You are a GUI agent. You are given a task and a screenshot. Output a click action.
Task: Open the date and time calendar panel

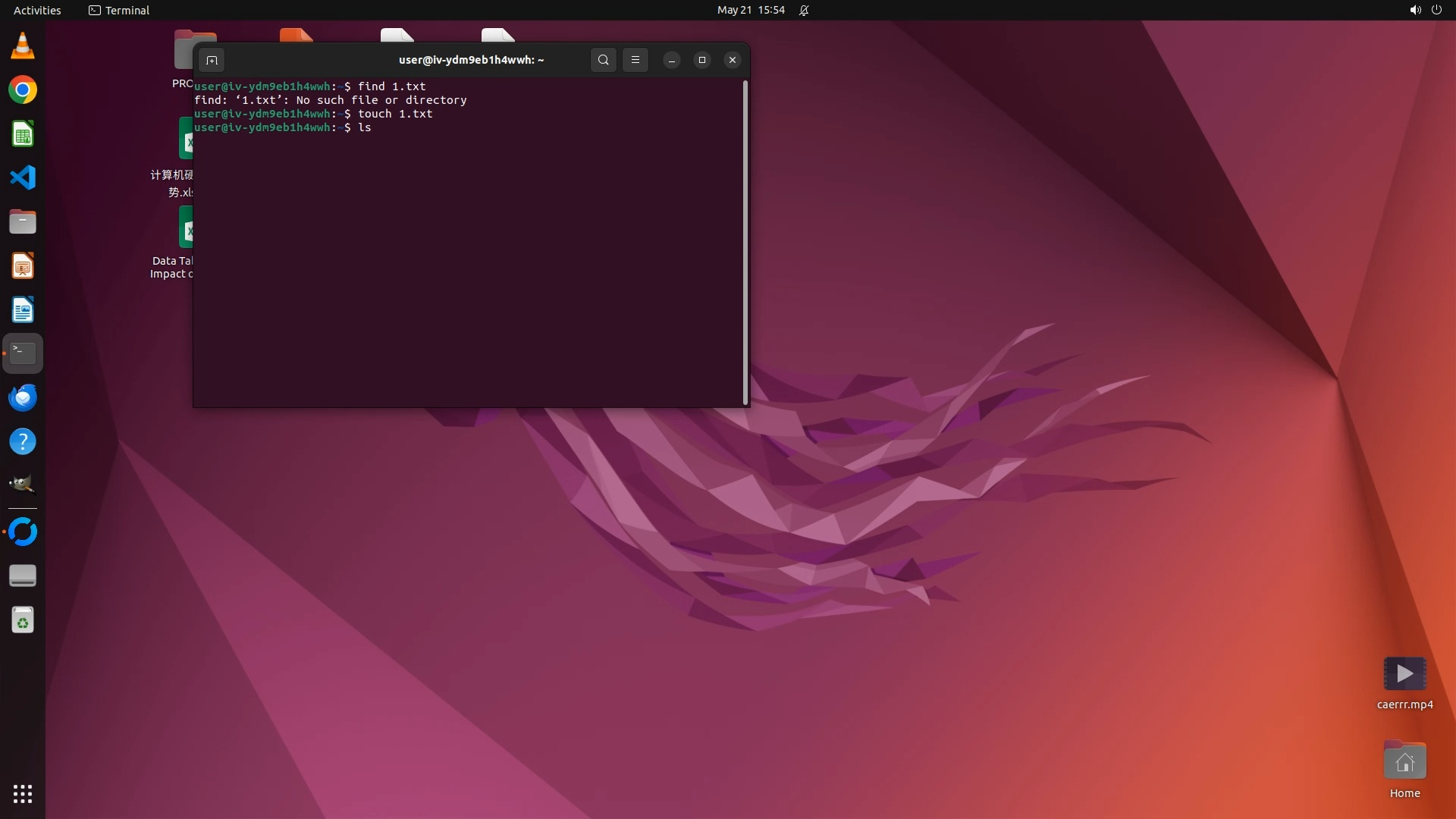[751, 10]
